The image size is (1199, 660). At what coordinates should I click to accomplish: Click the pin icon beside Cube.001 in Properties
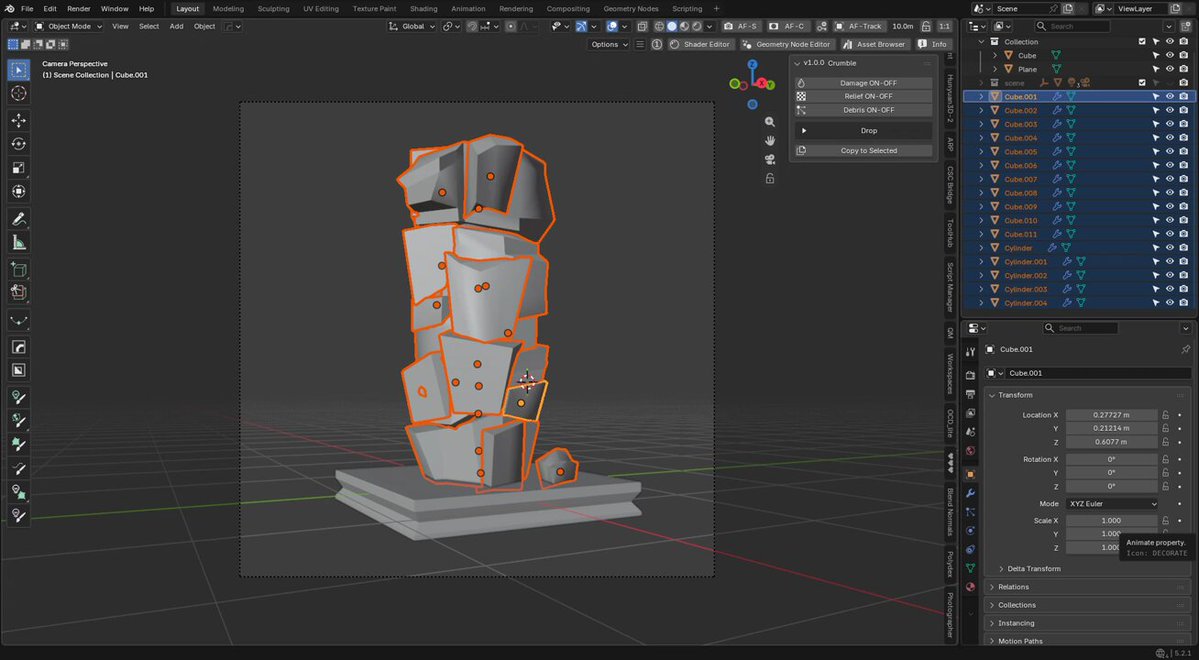(1184, 350)
